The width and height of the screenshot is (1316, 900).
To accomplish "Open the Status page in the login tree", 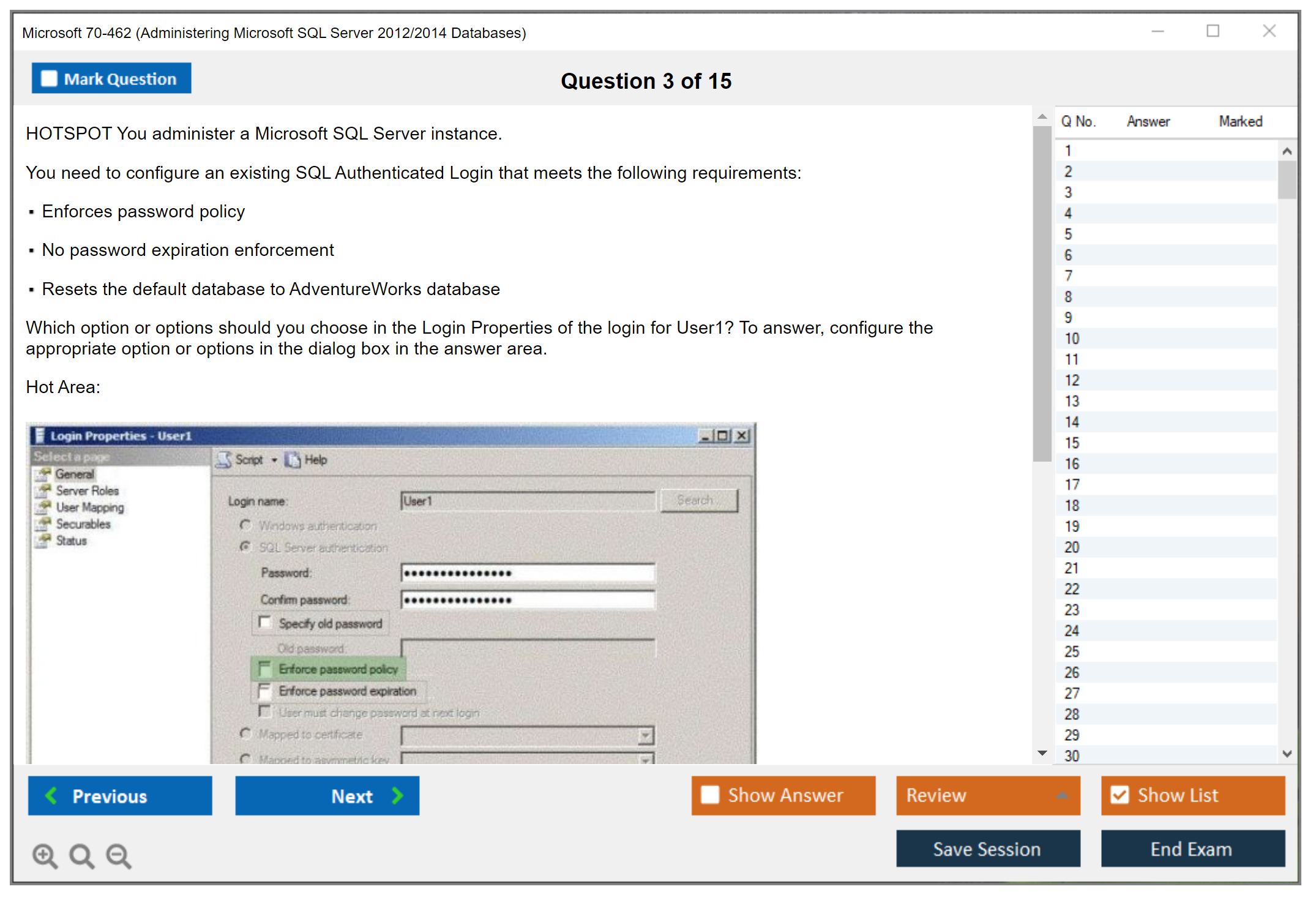I will pos(71,541).
